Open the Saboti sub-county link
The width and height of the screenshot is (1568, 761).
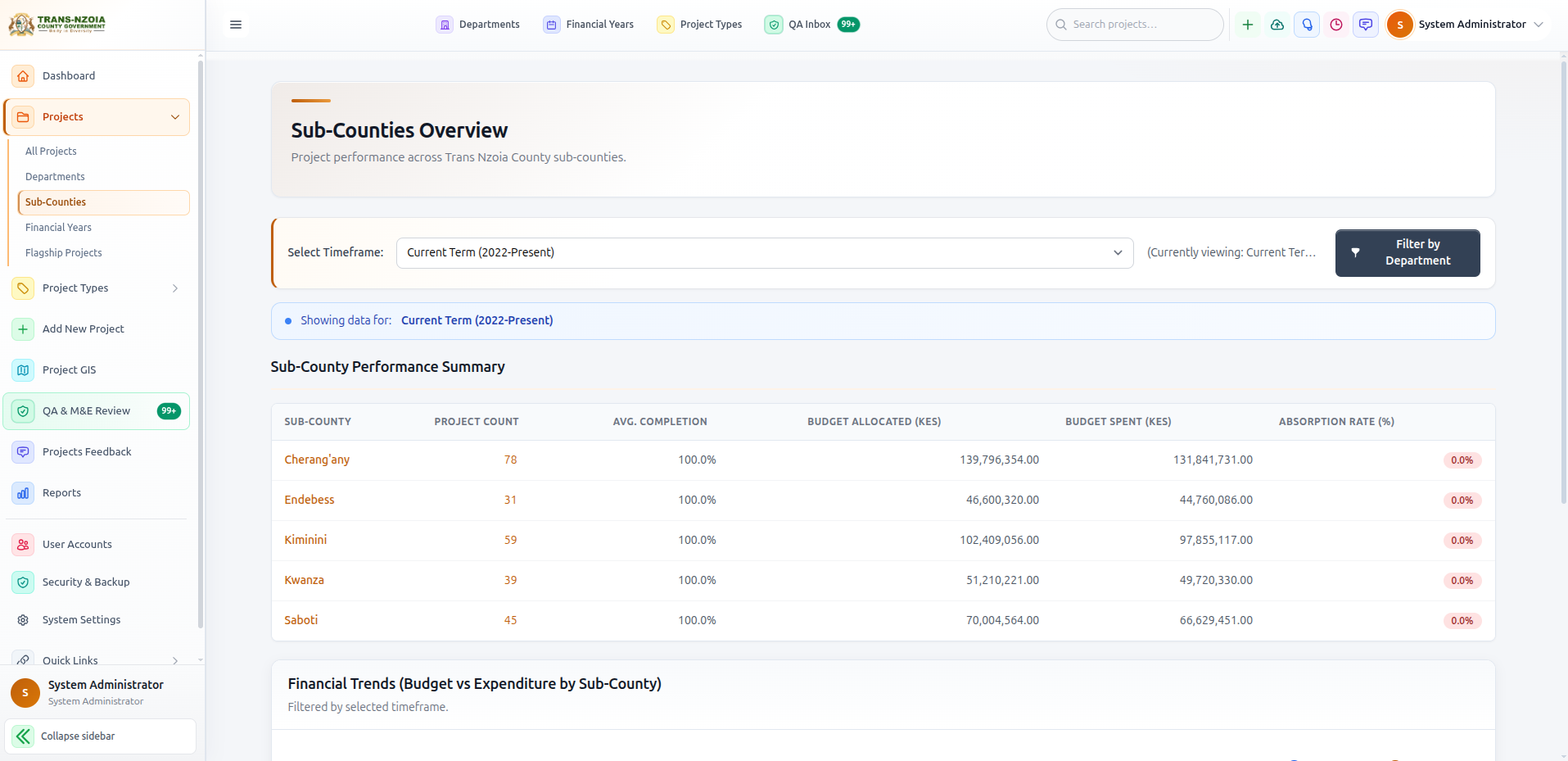point(301,621)
